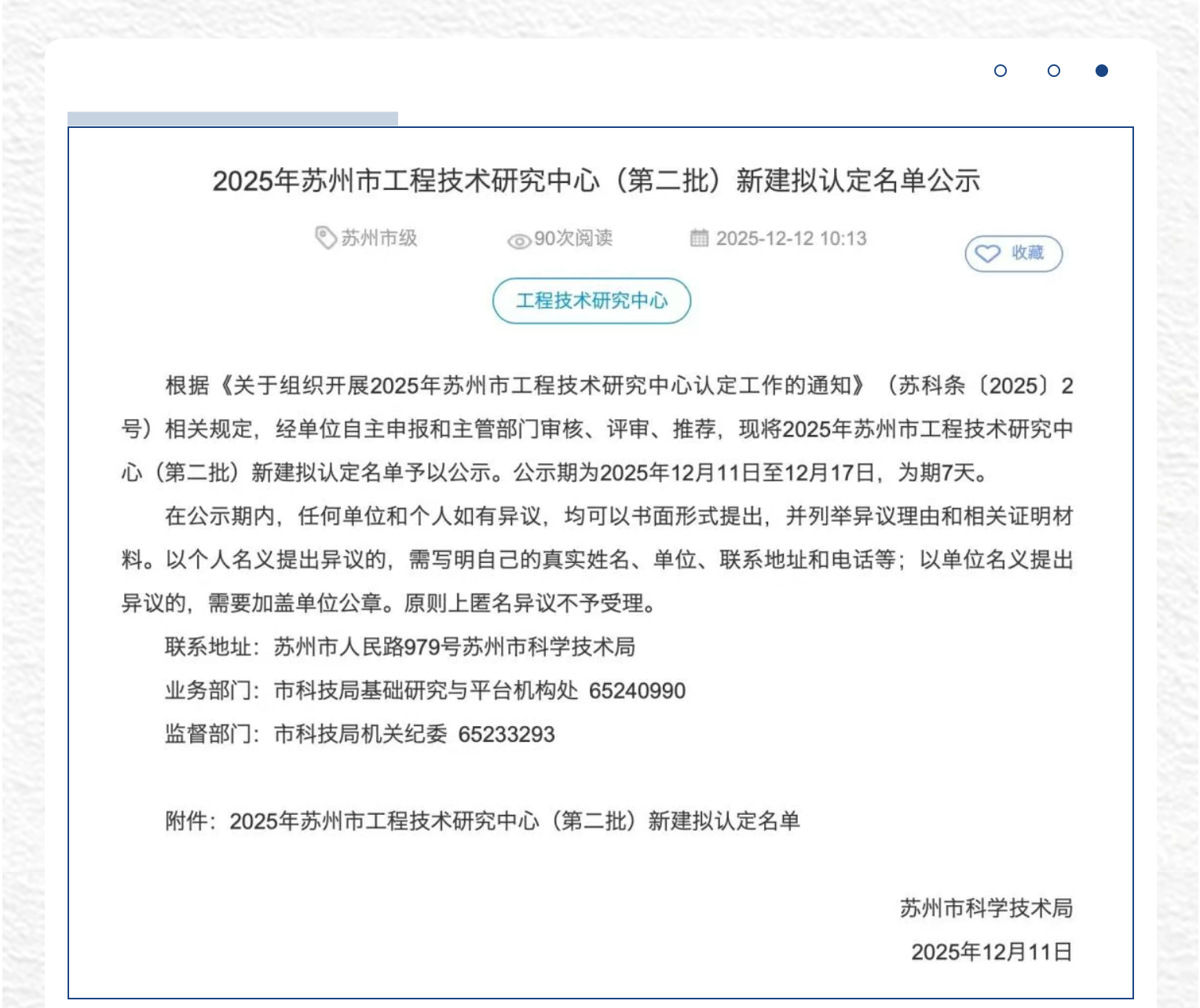Click the middle hollow carousel dot
Screen dimensions: 1200x1008
pos(1052,70)
